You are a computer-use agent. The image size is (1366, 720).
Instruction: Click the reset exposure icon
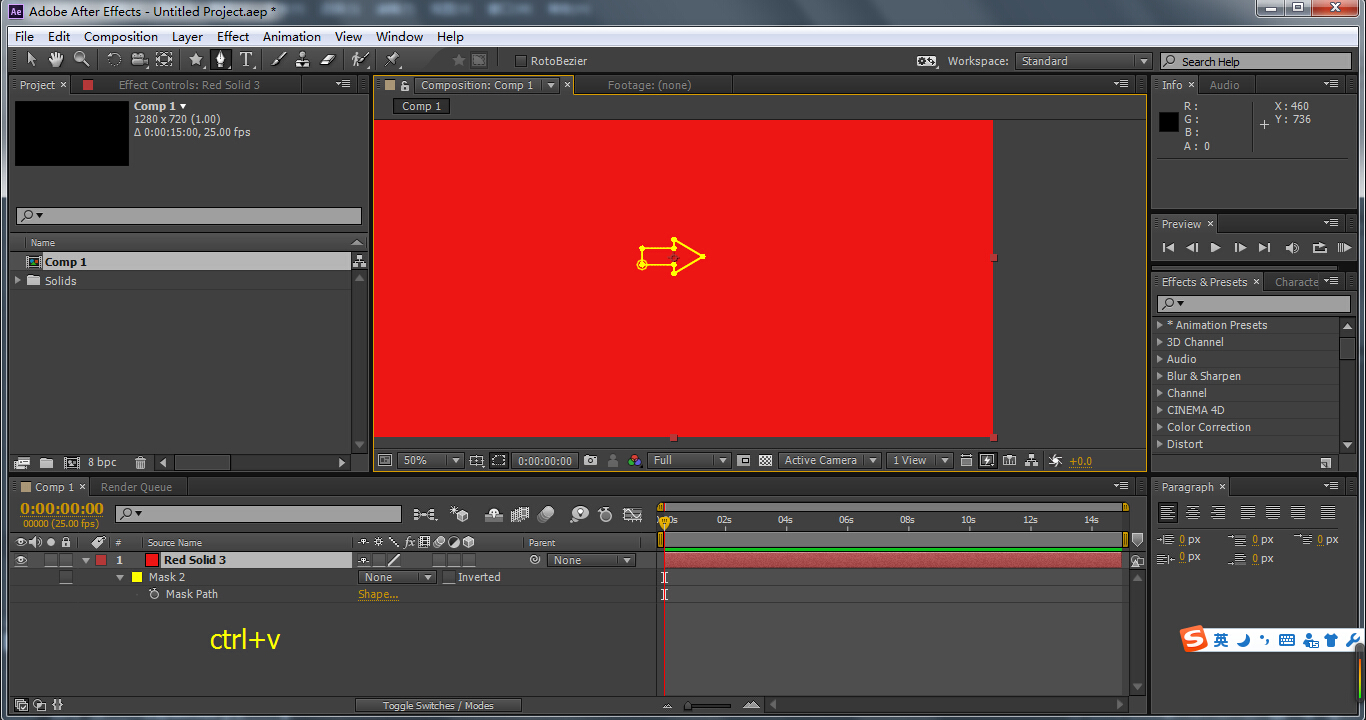point(1055,461)
